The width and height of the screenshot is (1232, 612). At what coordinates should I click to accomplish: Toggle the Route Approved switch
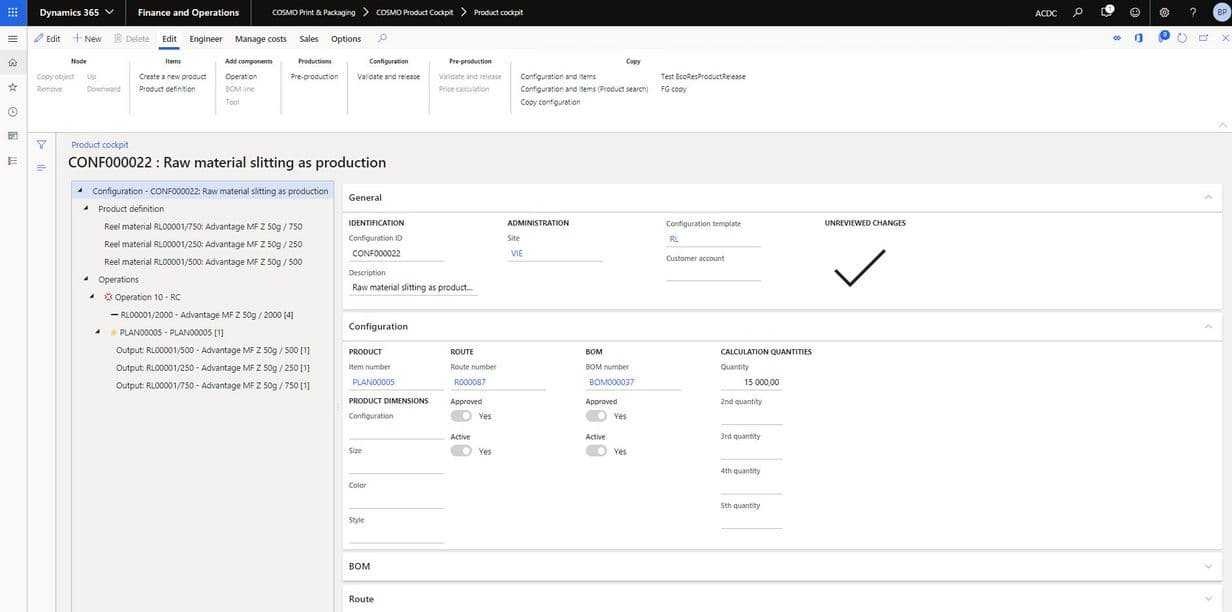(x=461, y=416)
